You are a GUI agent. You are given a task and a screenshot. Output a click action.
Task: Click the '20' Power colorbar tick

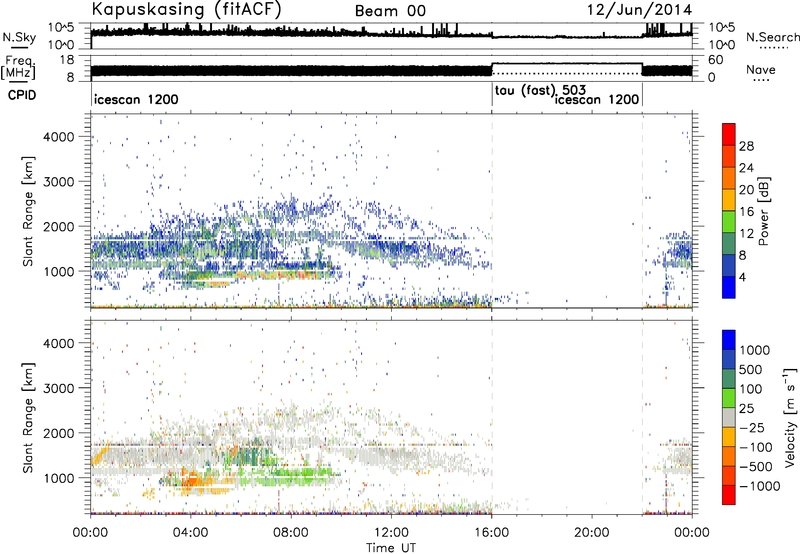(x=746, y=190)
